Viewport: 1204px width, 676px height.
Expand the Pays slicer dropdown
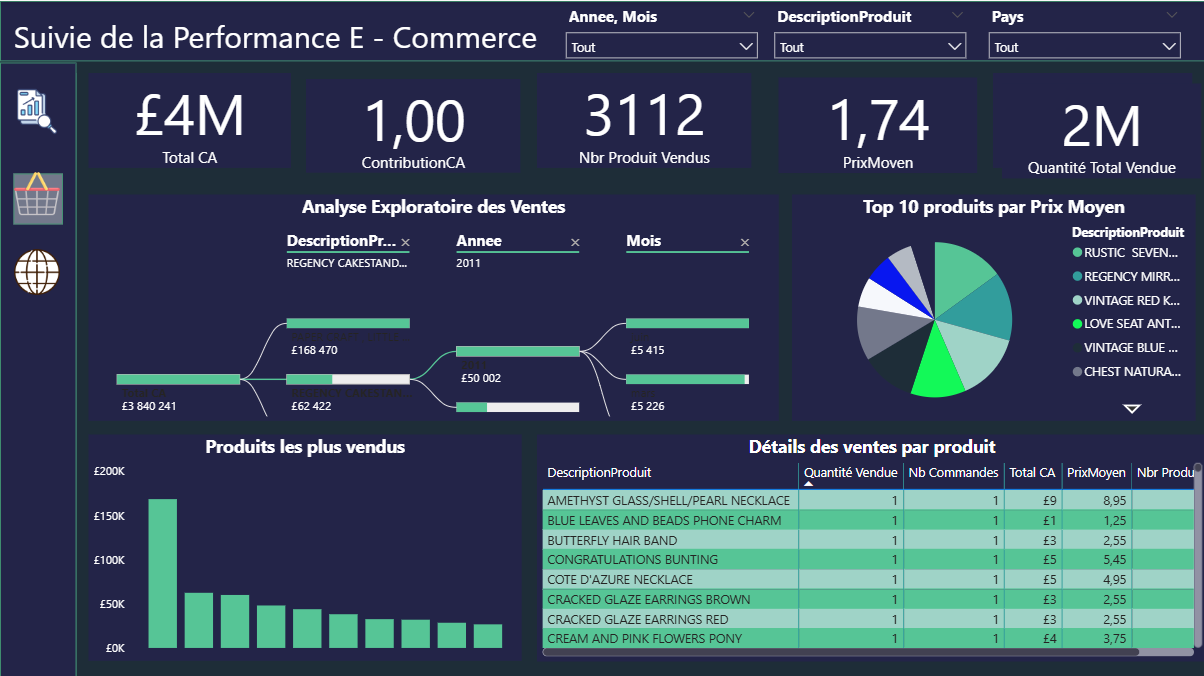tap(1085, 47)
